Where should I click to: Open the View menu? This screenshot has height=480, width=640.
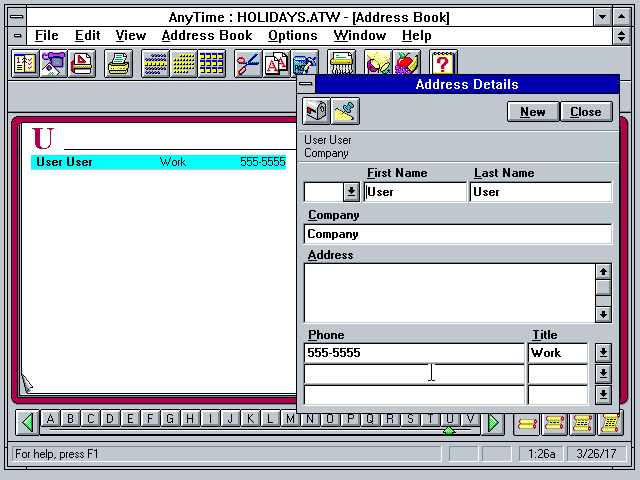click(131, 36)
